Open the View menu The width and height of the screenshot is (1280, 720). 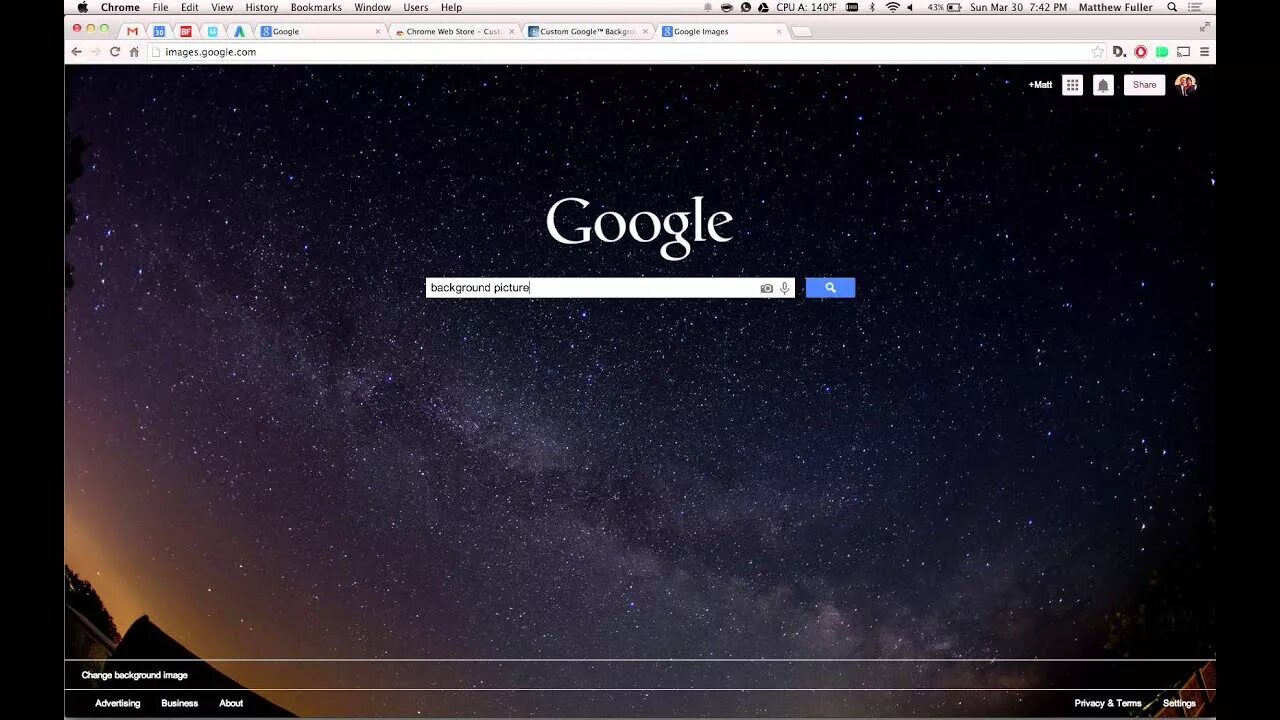(x=222, y=7)
